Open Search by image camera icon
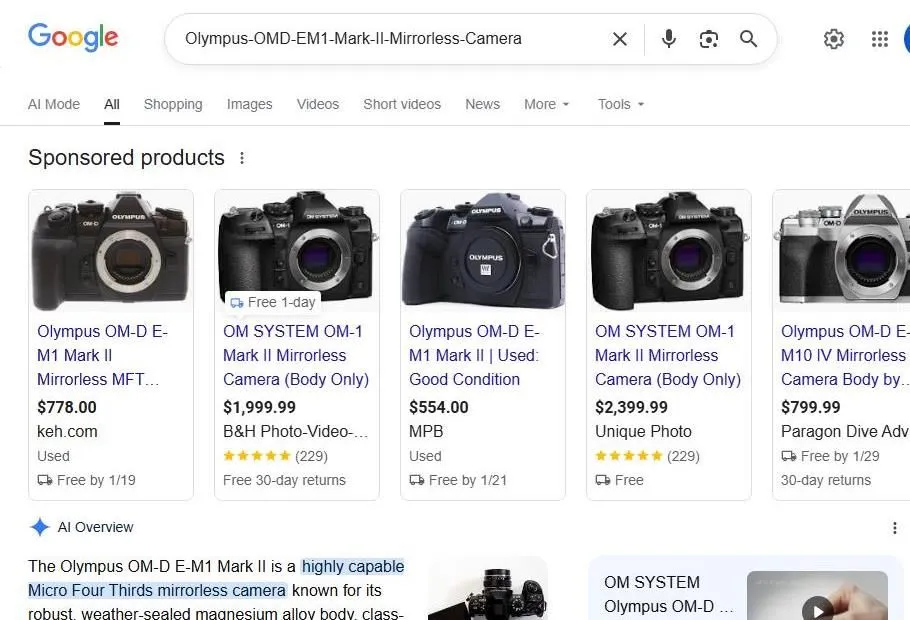This screenshot has height=620, width=910. pos(709,39)
